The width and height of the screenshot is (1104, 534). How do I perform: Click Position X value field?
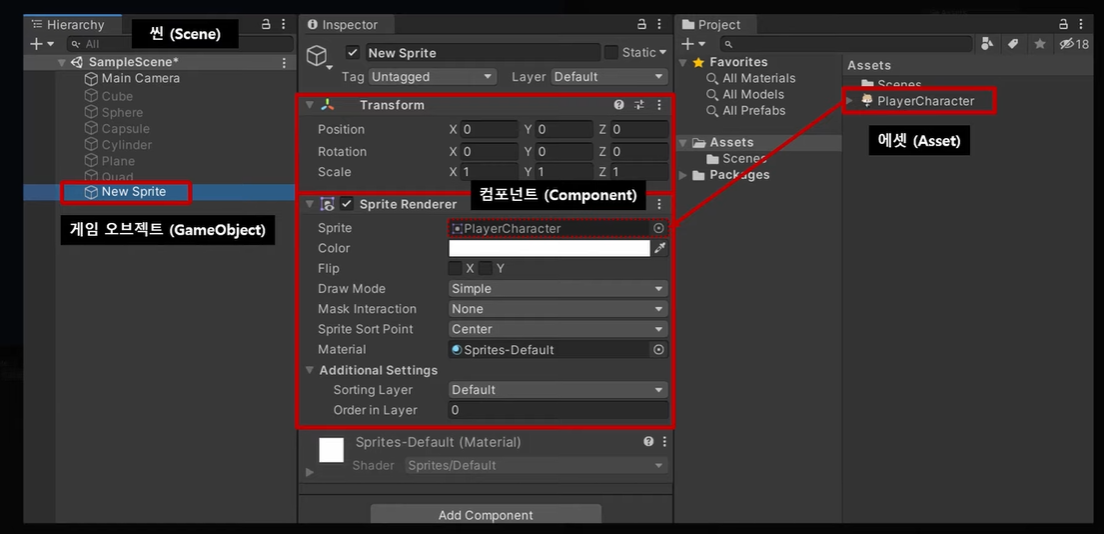tap(489, 130)
